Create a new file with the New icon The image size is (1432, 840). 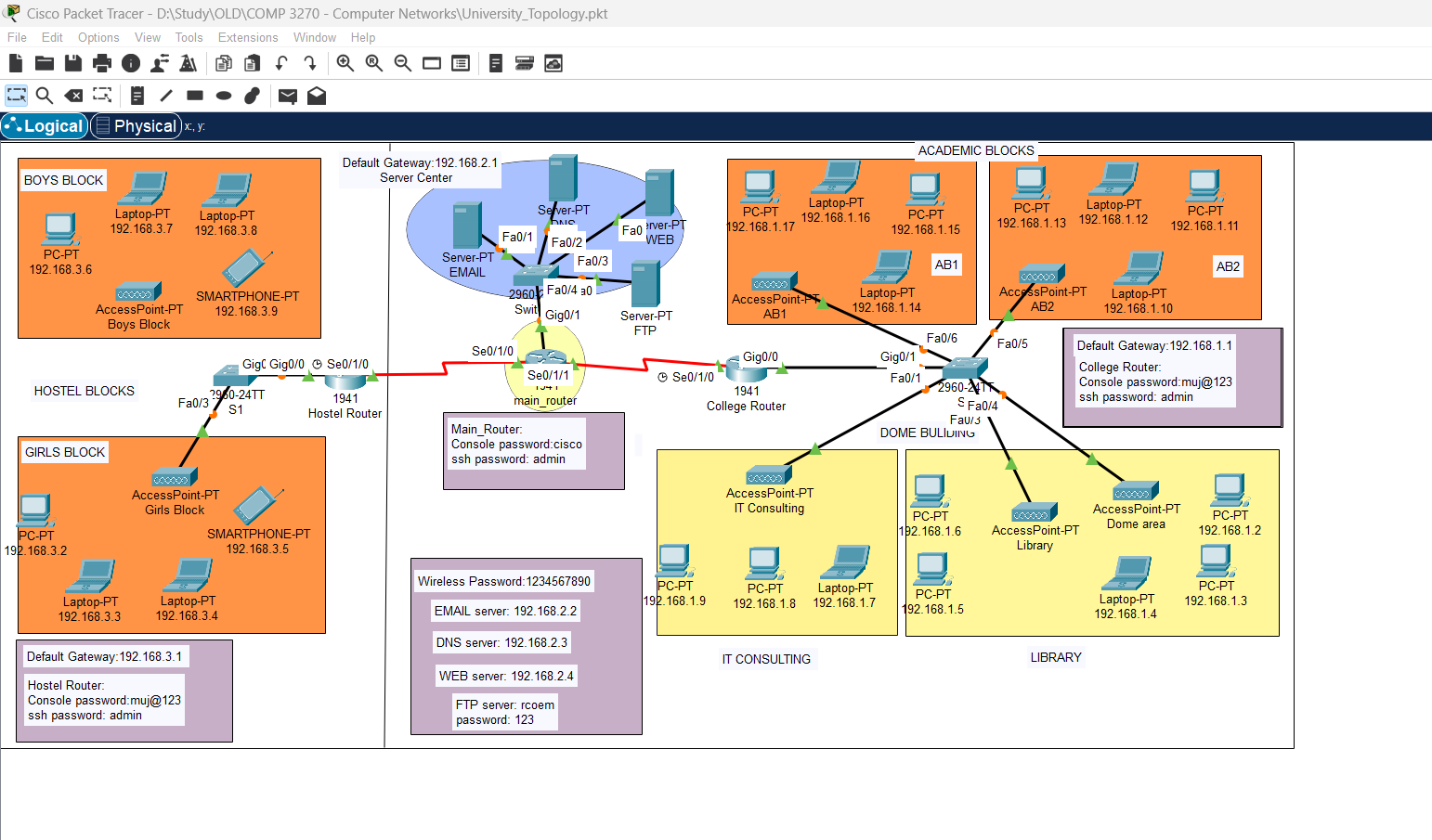15,63
